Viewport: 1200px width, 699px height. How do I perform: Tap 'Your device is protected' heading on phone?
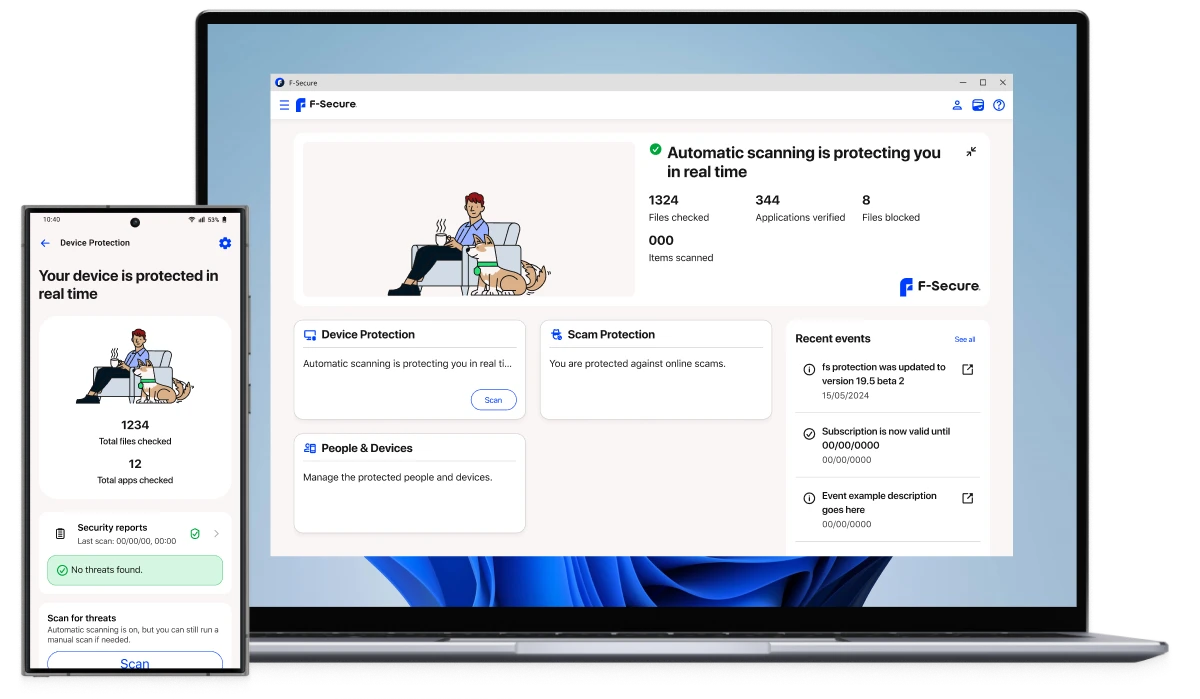point(128,285)
